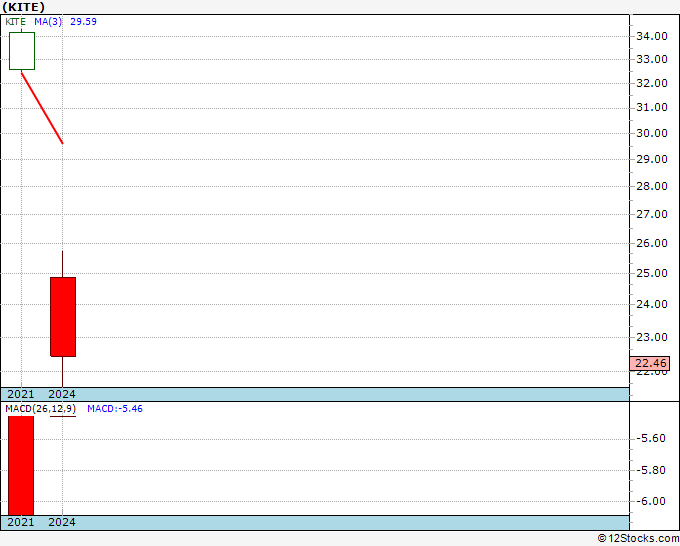Image resolution: width=680 pixels, height=546 pixels.
Task: Click the 2021 label on price chart axis
Action: point(21,394)
